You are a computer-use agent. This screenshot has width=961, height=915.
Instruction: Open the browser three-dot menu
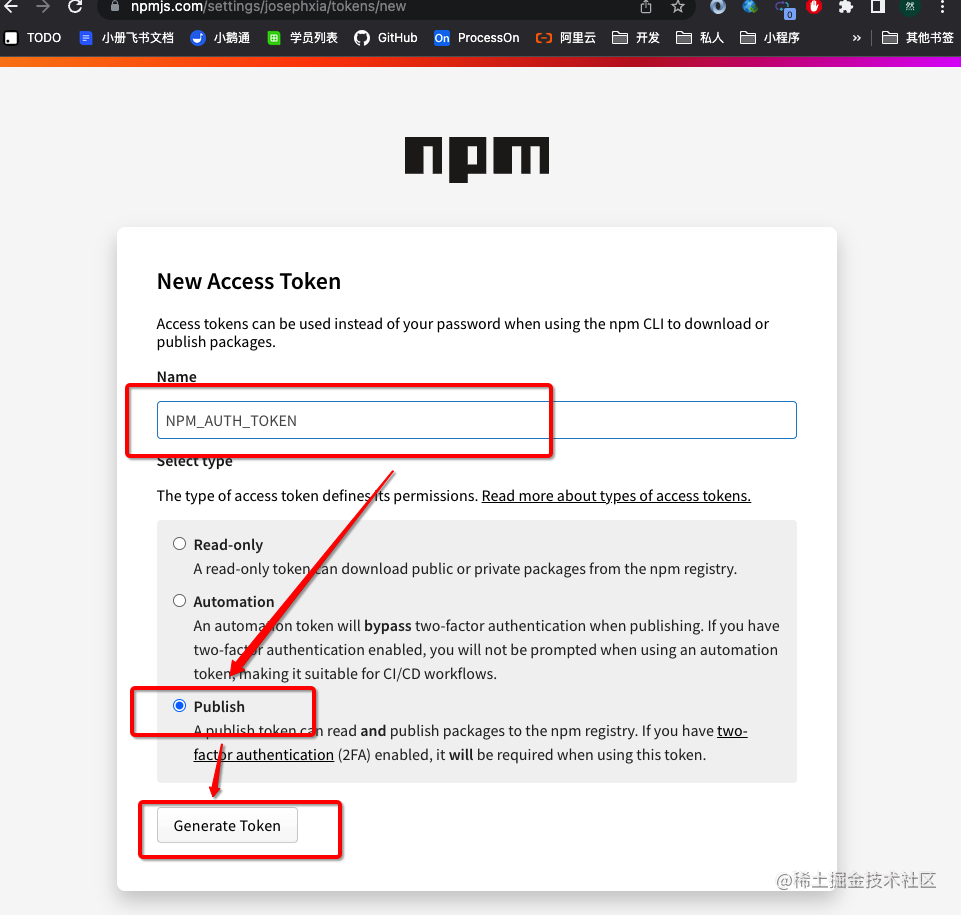click(942, 7)
